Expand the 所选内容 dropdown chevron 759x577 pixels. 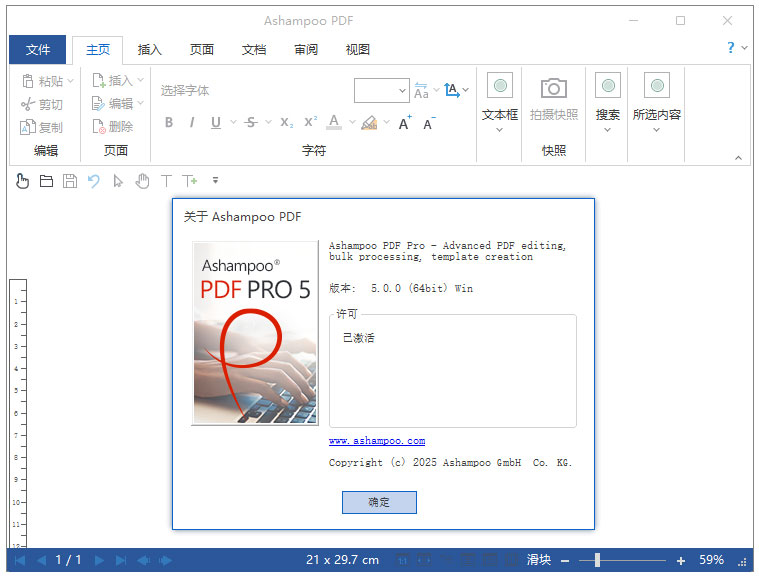pyautogui.click(x=656, y=130)
